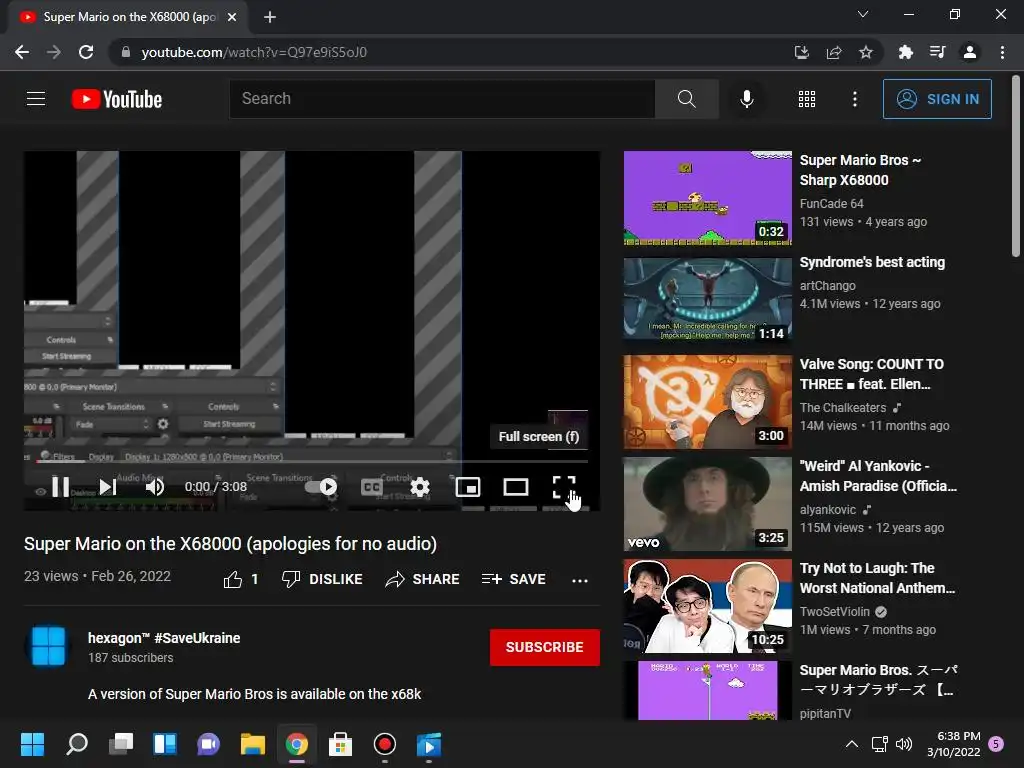Select the Super Mario on the X68000 tab

[x=128, y=17]
